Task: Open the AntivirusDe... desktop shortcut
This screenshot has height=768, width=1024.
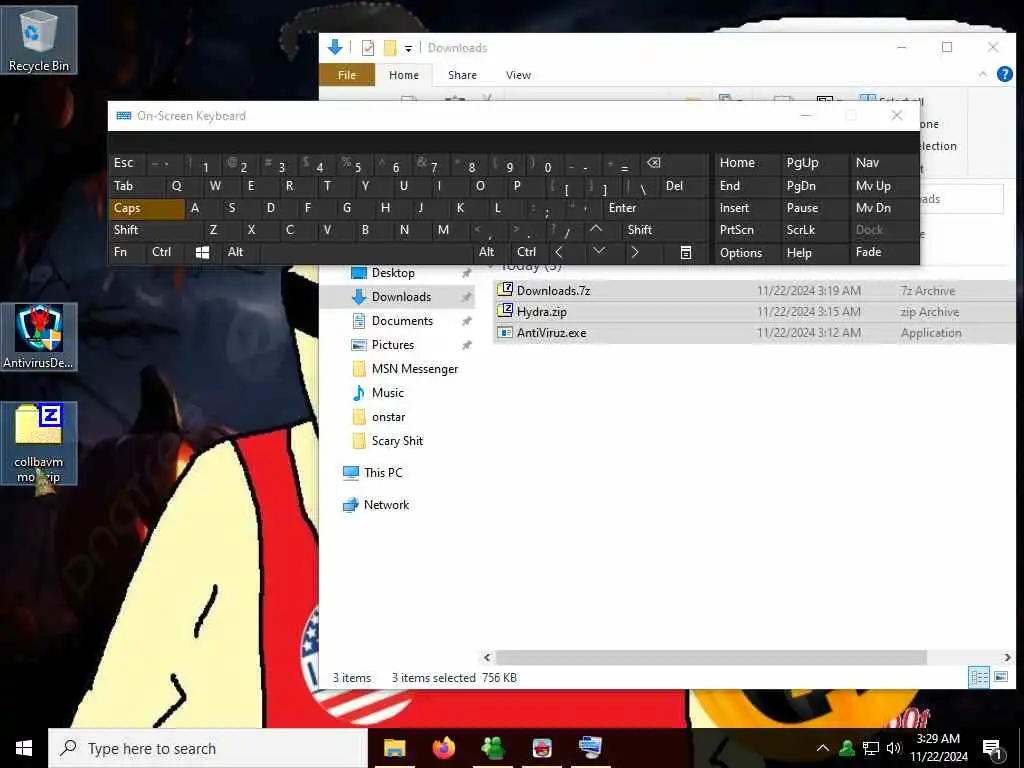Action: coord(39,337)
